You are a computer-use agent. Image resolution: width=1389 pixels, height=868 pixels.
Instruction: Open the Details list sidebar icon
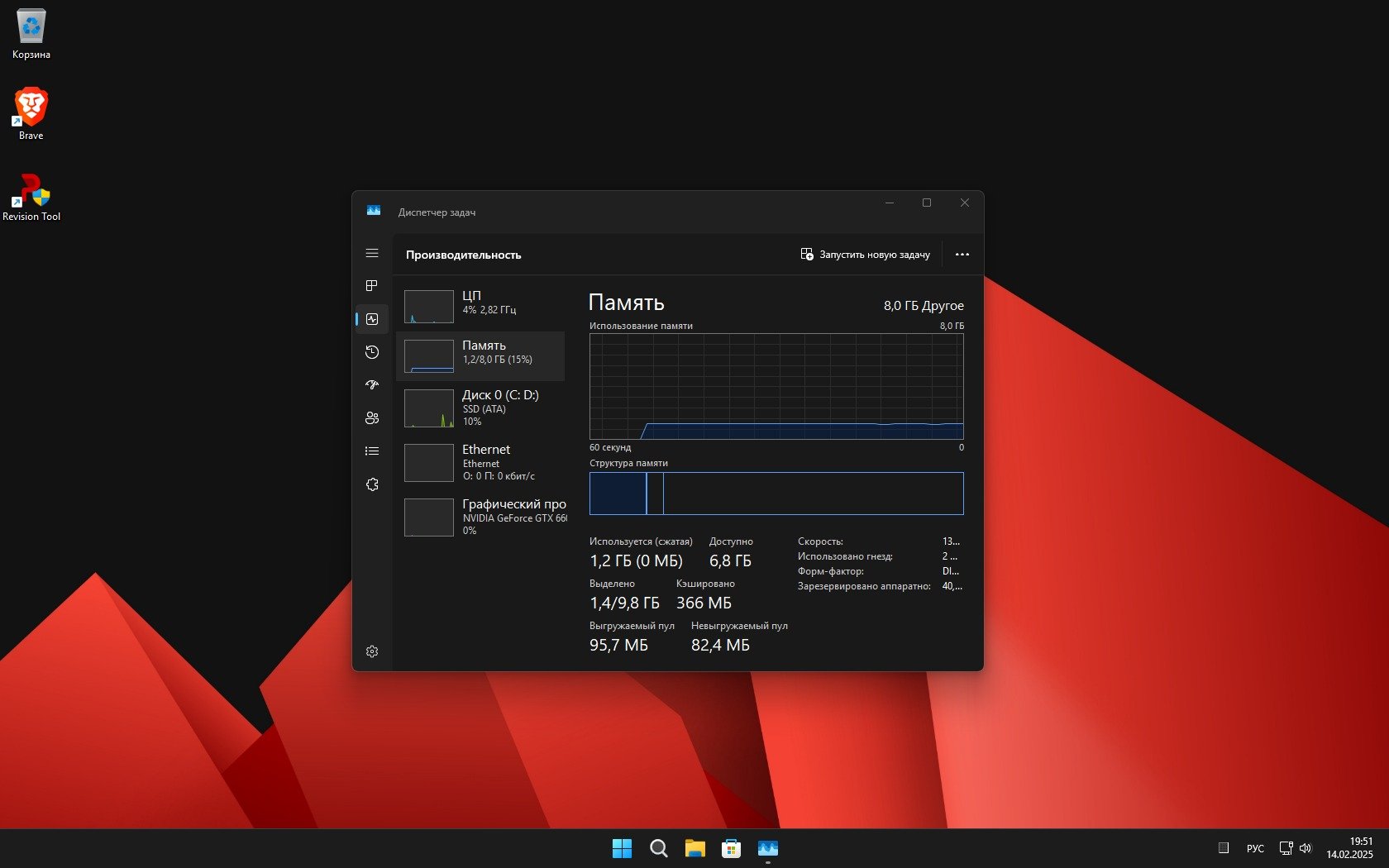(x=372, y=451)
